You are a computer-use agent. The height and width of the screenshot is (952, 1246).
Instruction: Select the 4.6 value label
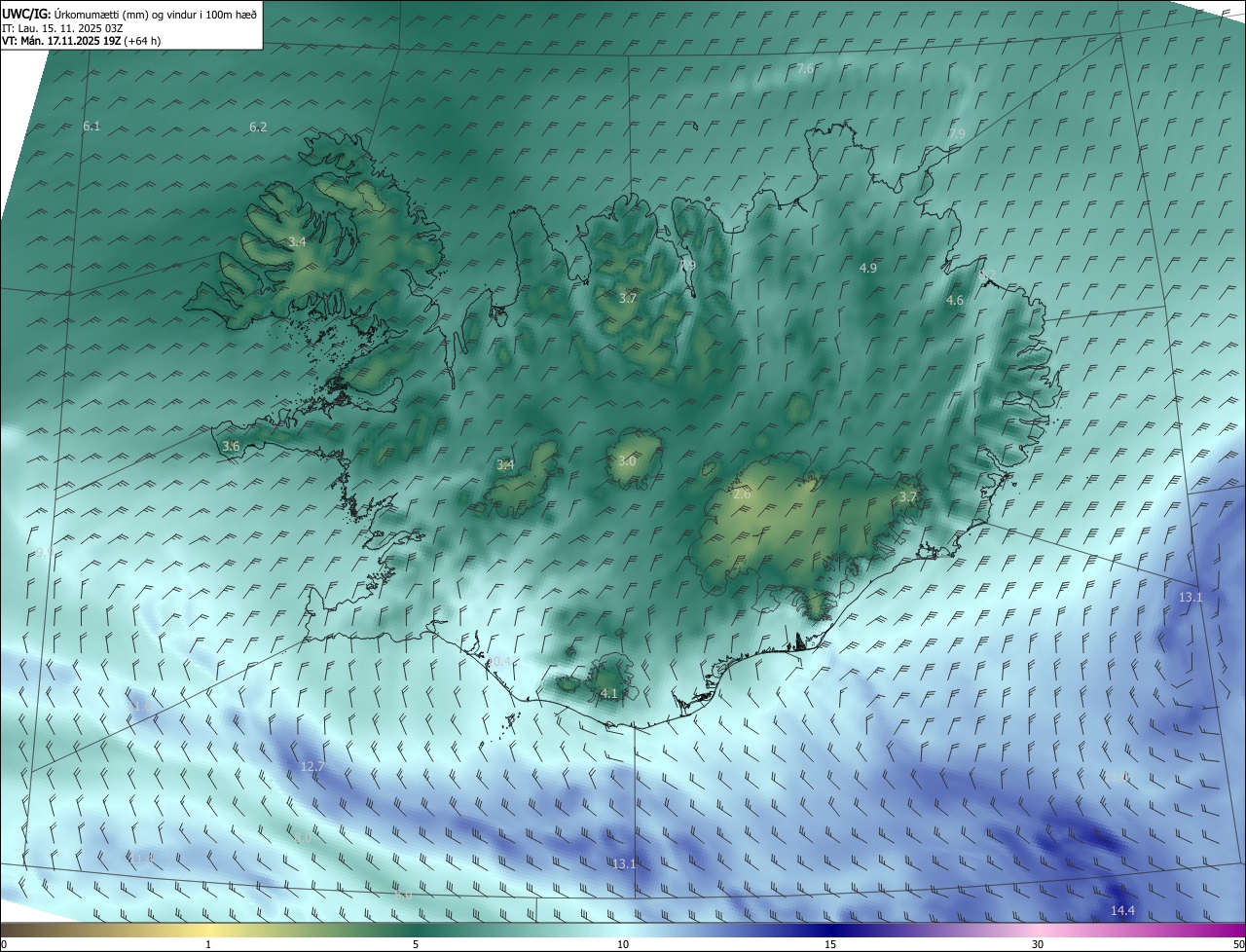(x=955, y=301)
